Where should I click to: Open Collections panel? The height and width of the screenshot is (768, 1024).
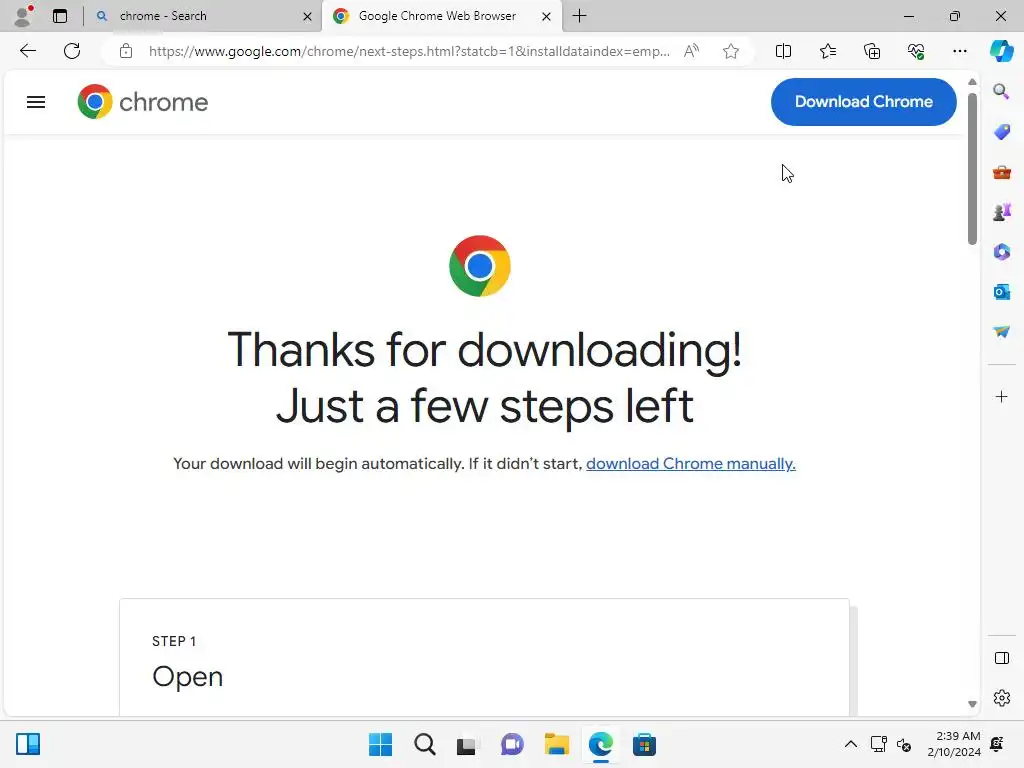[872, 51]
